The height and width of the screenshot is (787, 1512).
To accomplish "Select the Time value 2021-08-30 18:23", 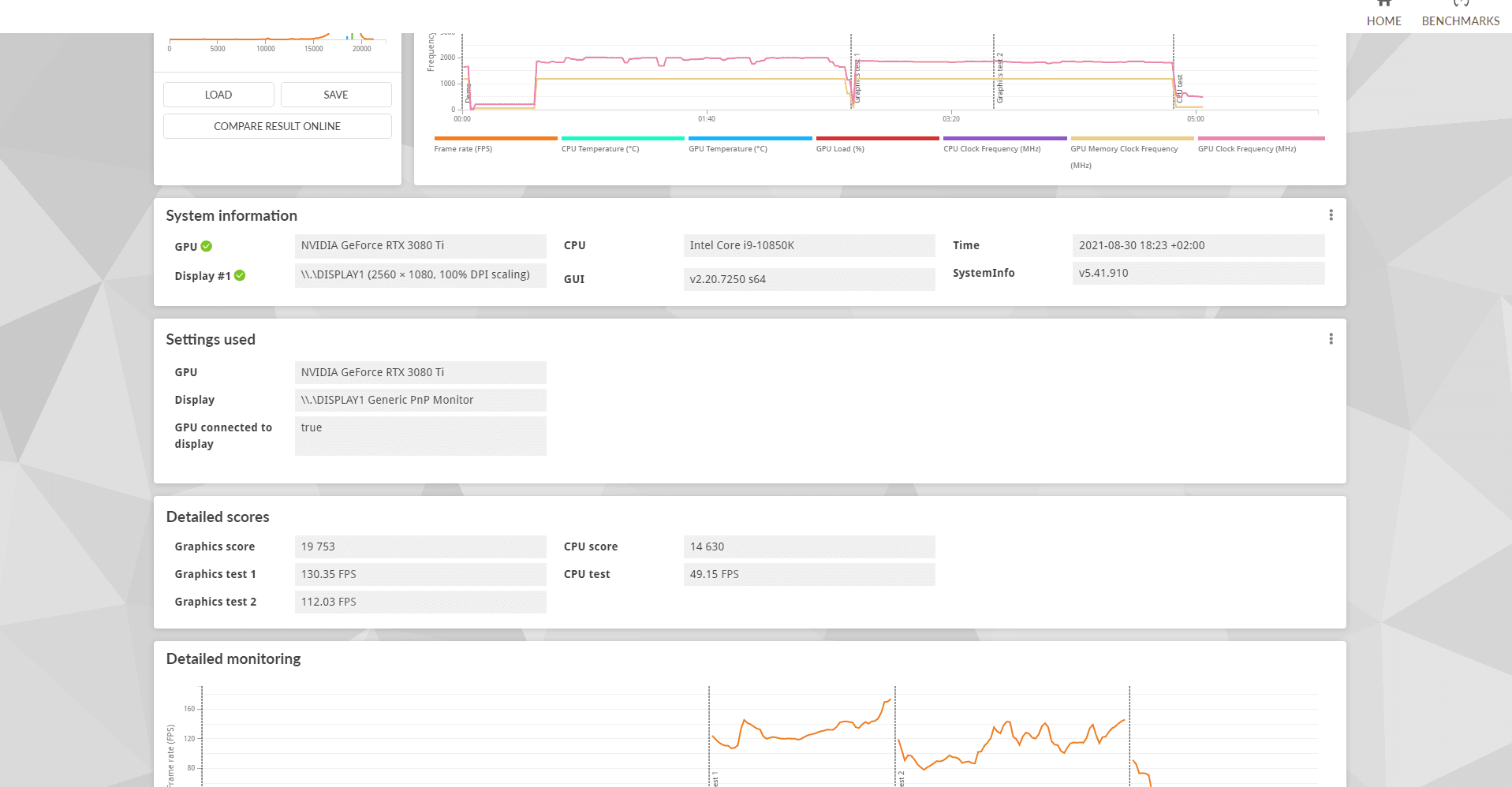I will point(1198,246).
